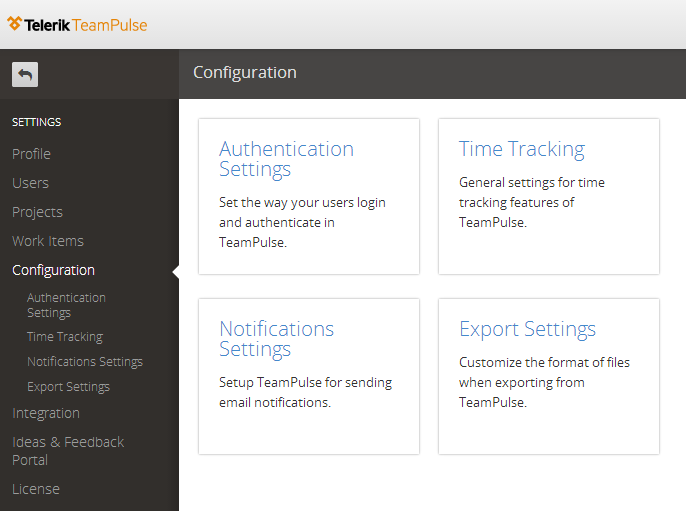
Task: Open the Profile settings page
Action: click(32, 154)
